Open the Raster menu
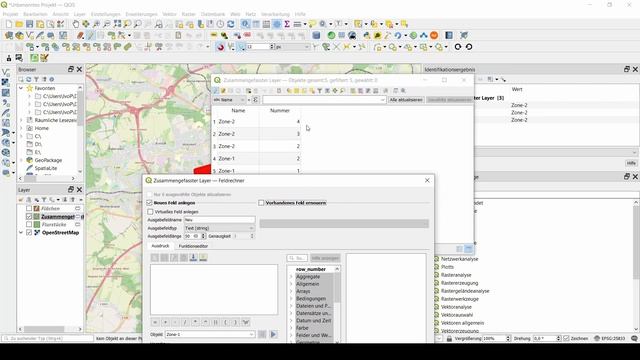This screenshot has height=360, width=640. [189, 14]
